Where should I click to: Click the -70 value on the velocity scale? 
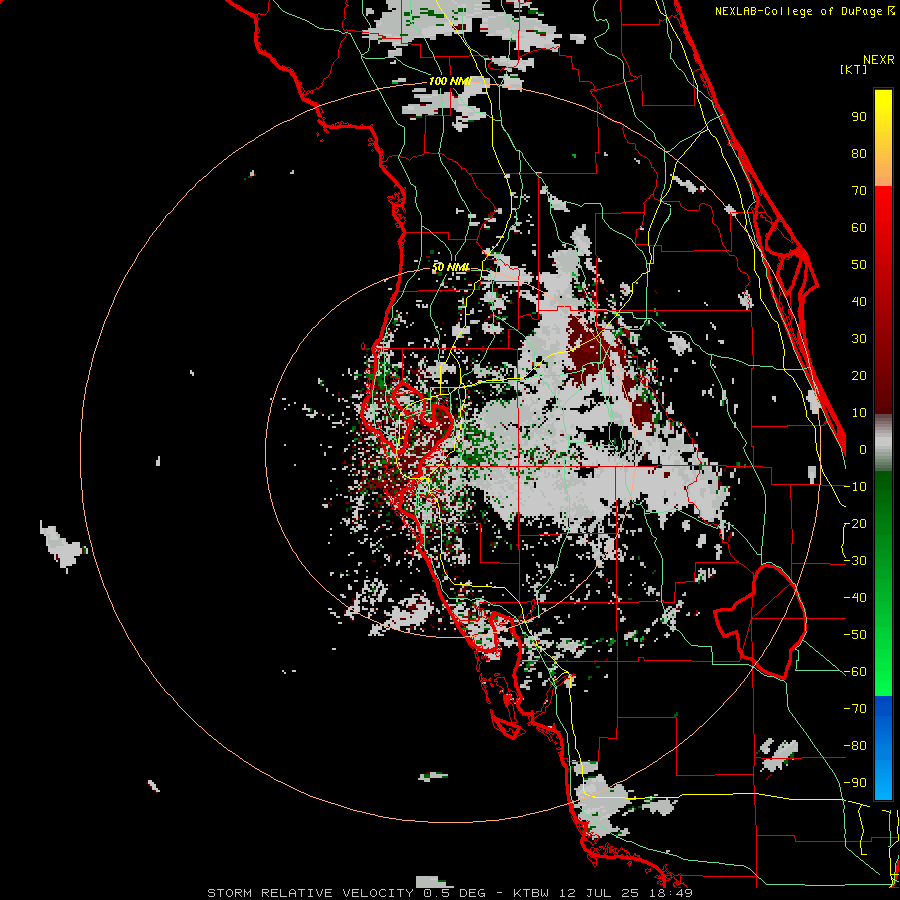pyautogui.click(x=855, y=709)
